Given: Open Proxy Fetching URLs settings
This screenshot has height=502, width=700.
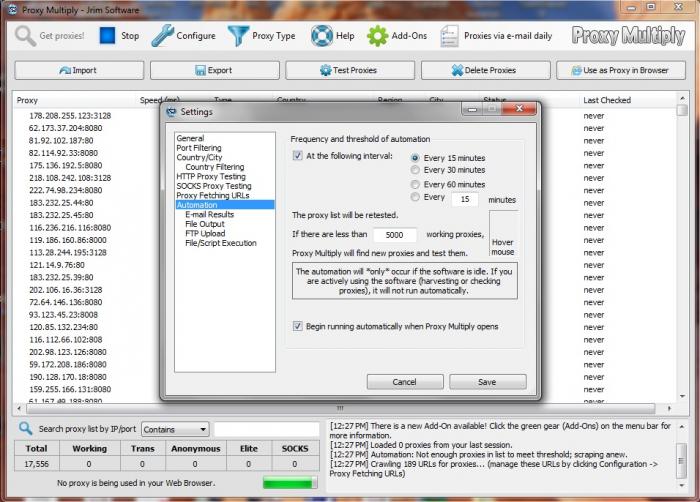Looking at the screenshot, I should [213, 195].
